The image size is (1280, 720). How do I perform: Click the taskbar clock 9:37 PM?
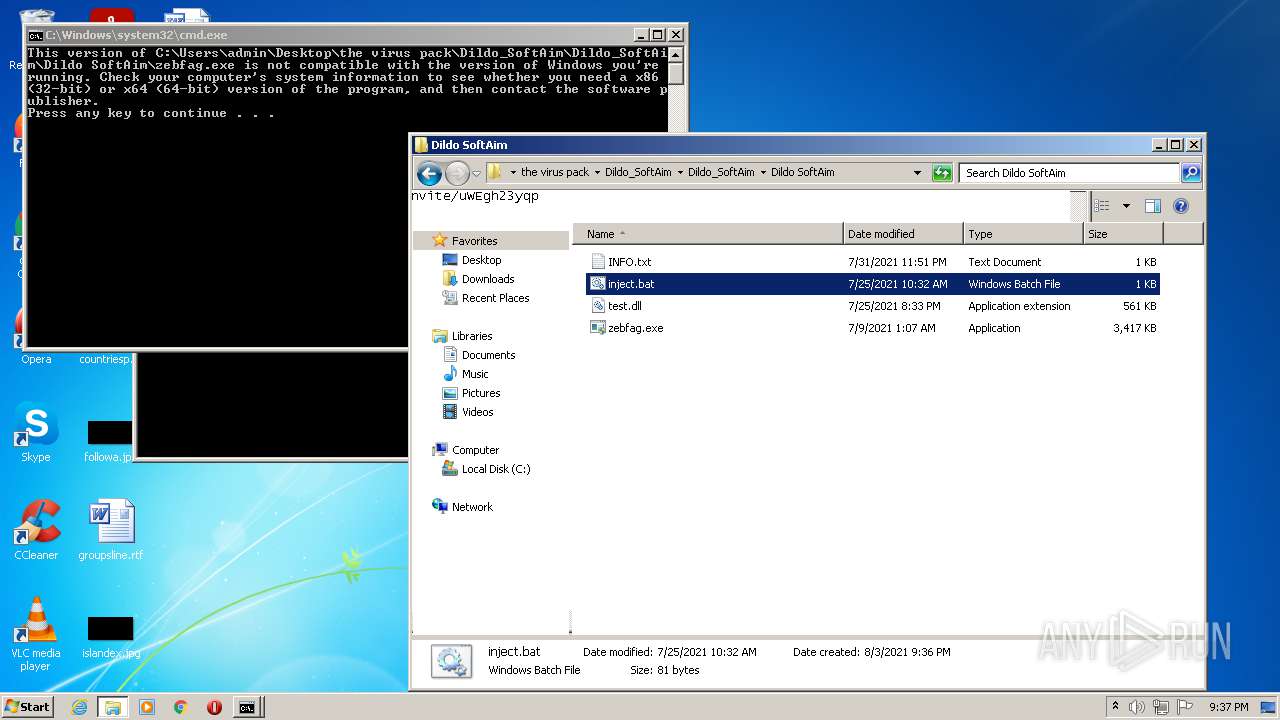point(1228,707)
